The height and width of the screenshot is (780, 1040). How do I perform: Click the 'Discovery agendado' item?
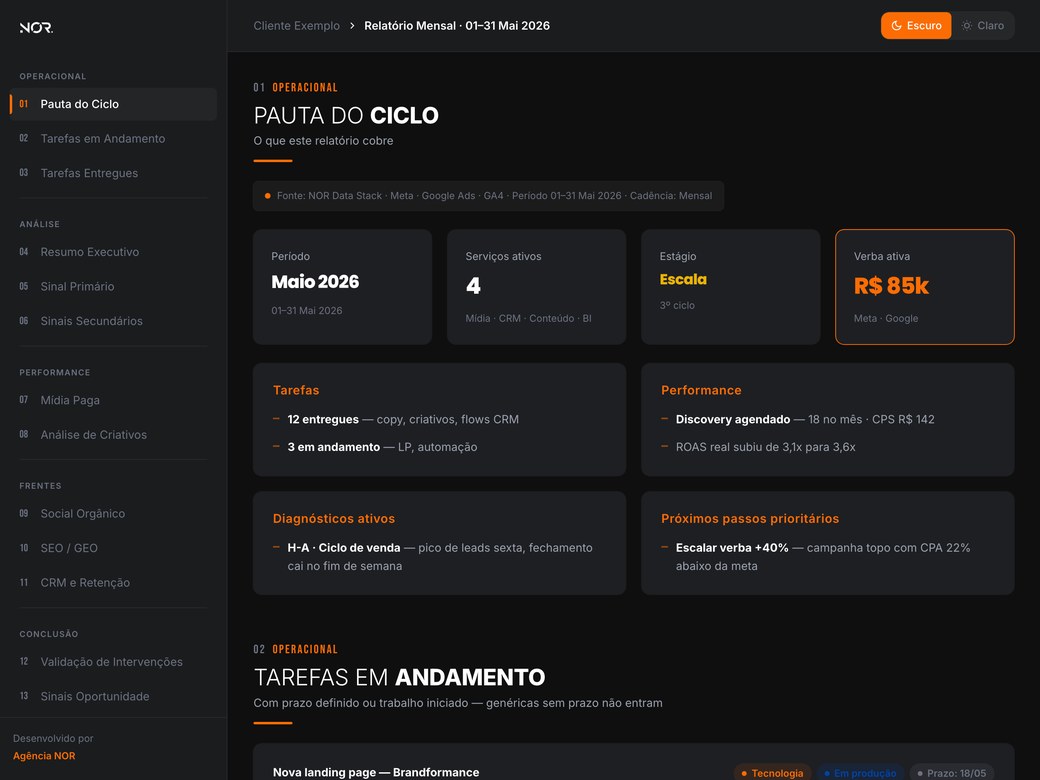[798, 419]
